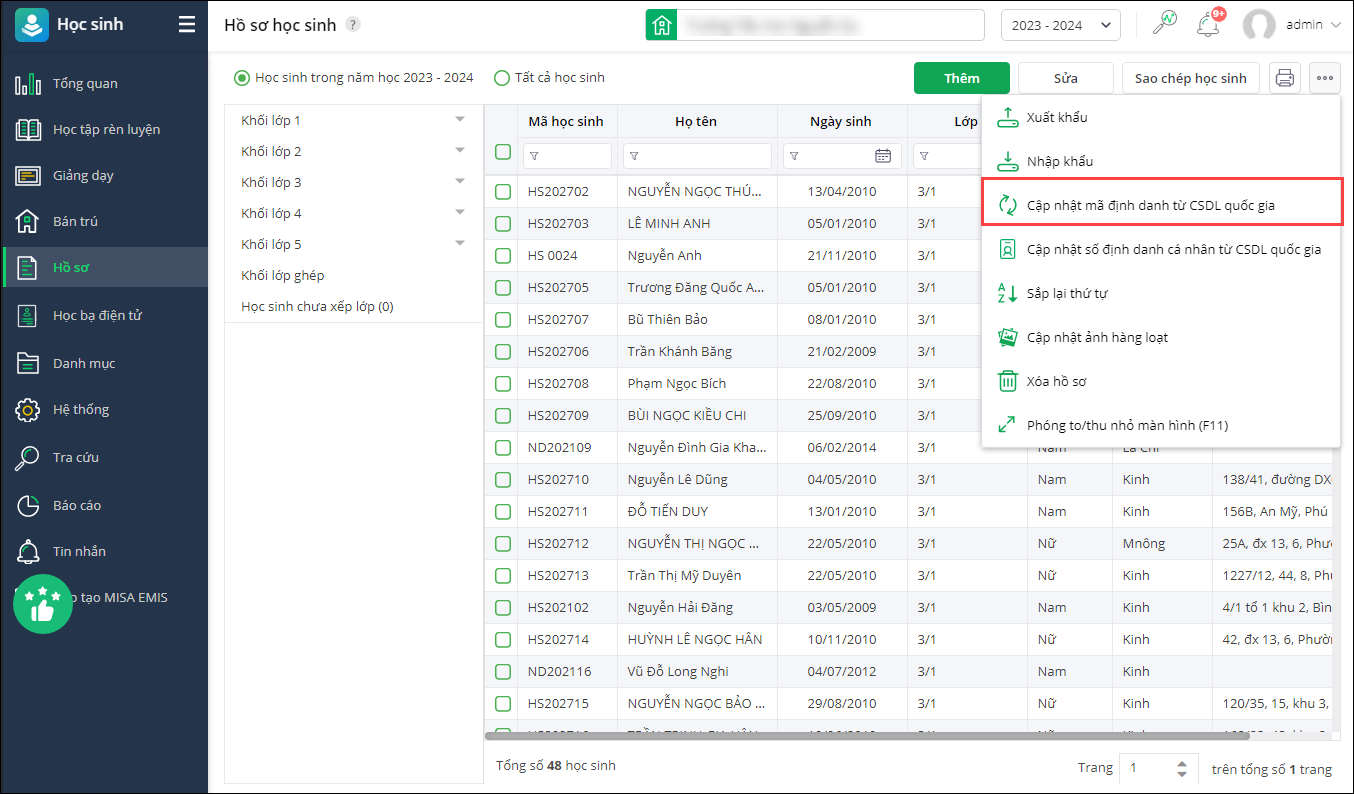1354x794 pixels.
Task: Click the green school home icon
Action: click(660, 25)
